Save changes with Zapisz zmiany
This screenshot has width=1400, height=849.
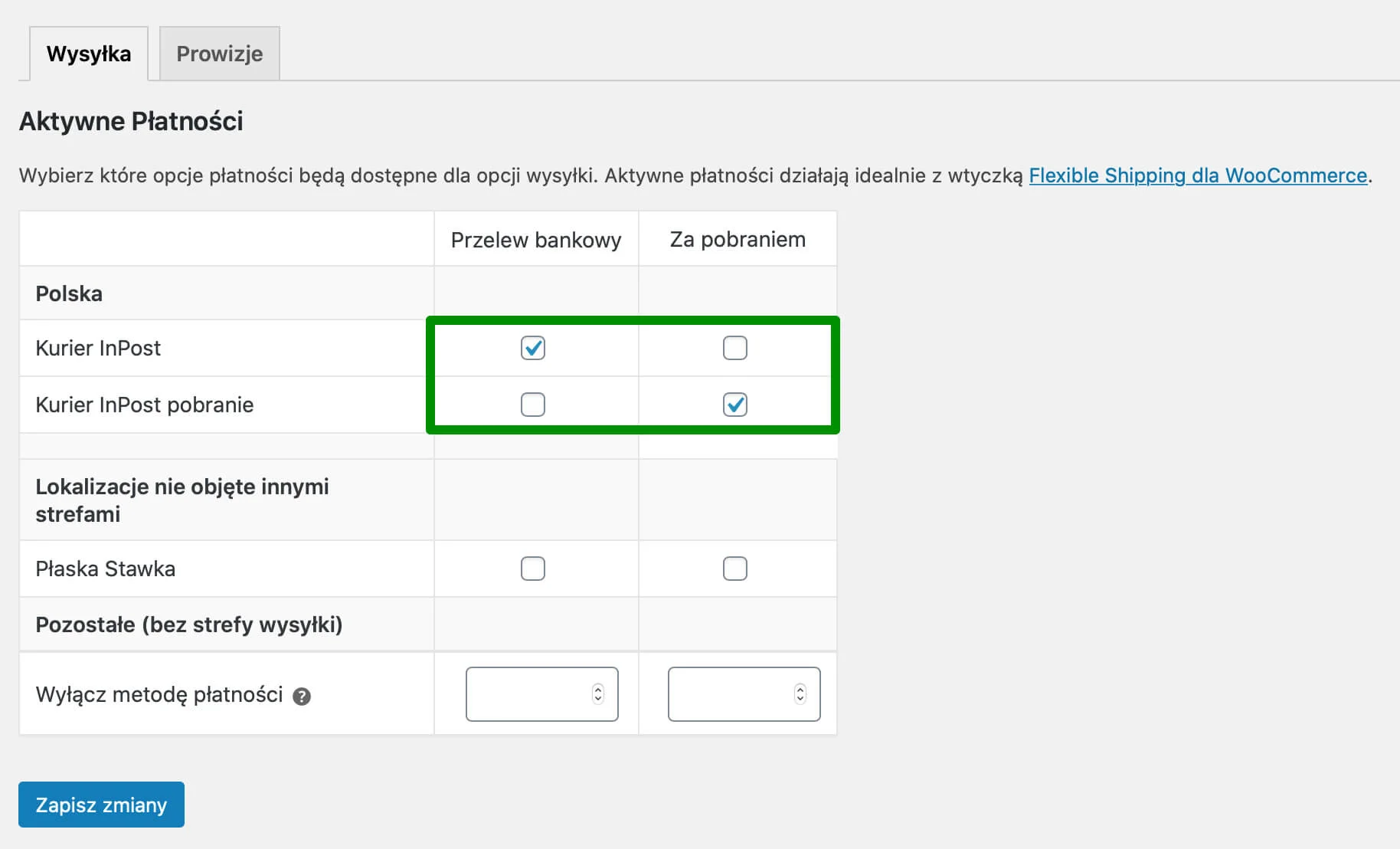tap(101, 805)
